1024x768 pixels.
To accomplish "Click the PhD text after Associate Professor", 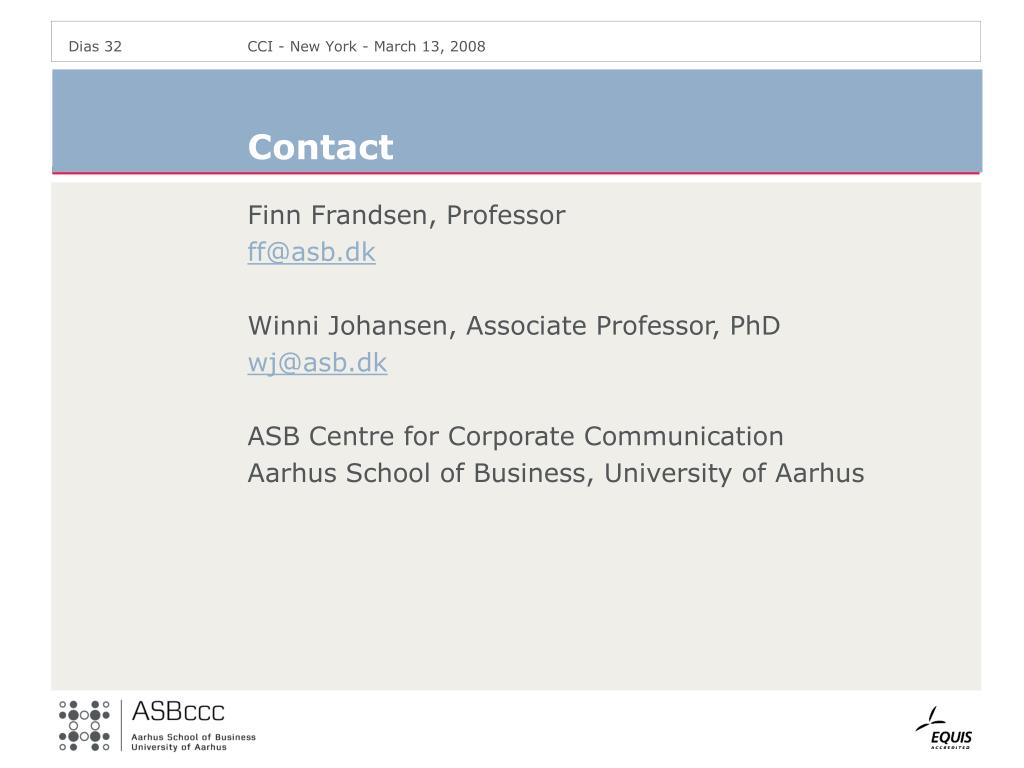I will tap(754, 326).
